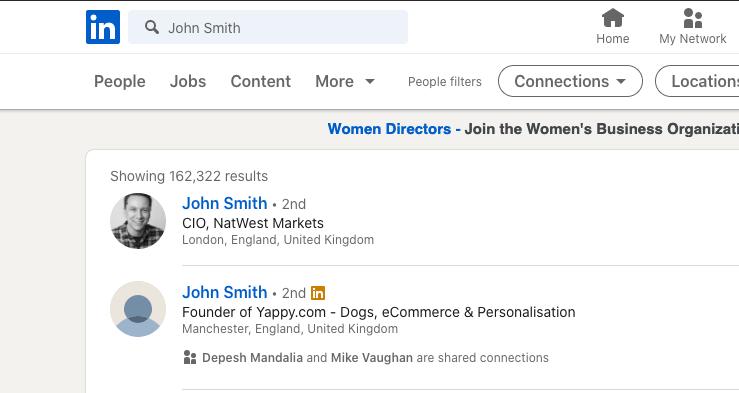Open the Home icon in navigation
Image resolution: width=739 pixels, height=393 pixels.
point(613,18)
